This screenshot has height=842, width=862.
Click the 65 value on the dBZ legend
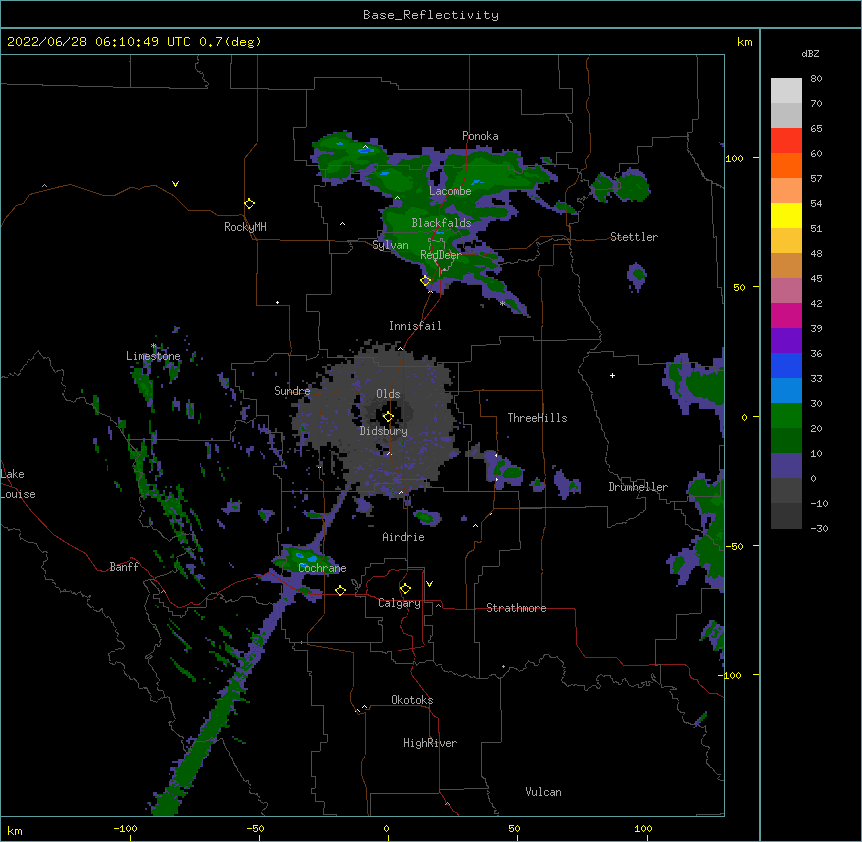click(x=816, y=129)
